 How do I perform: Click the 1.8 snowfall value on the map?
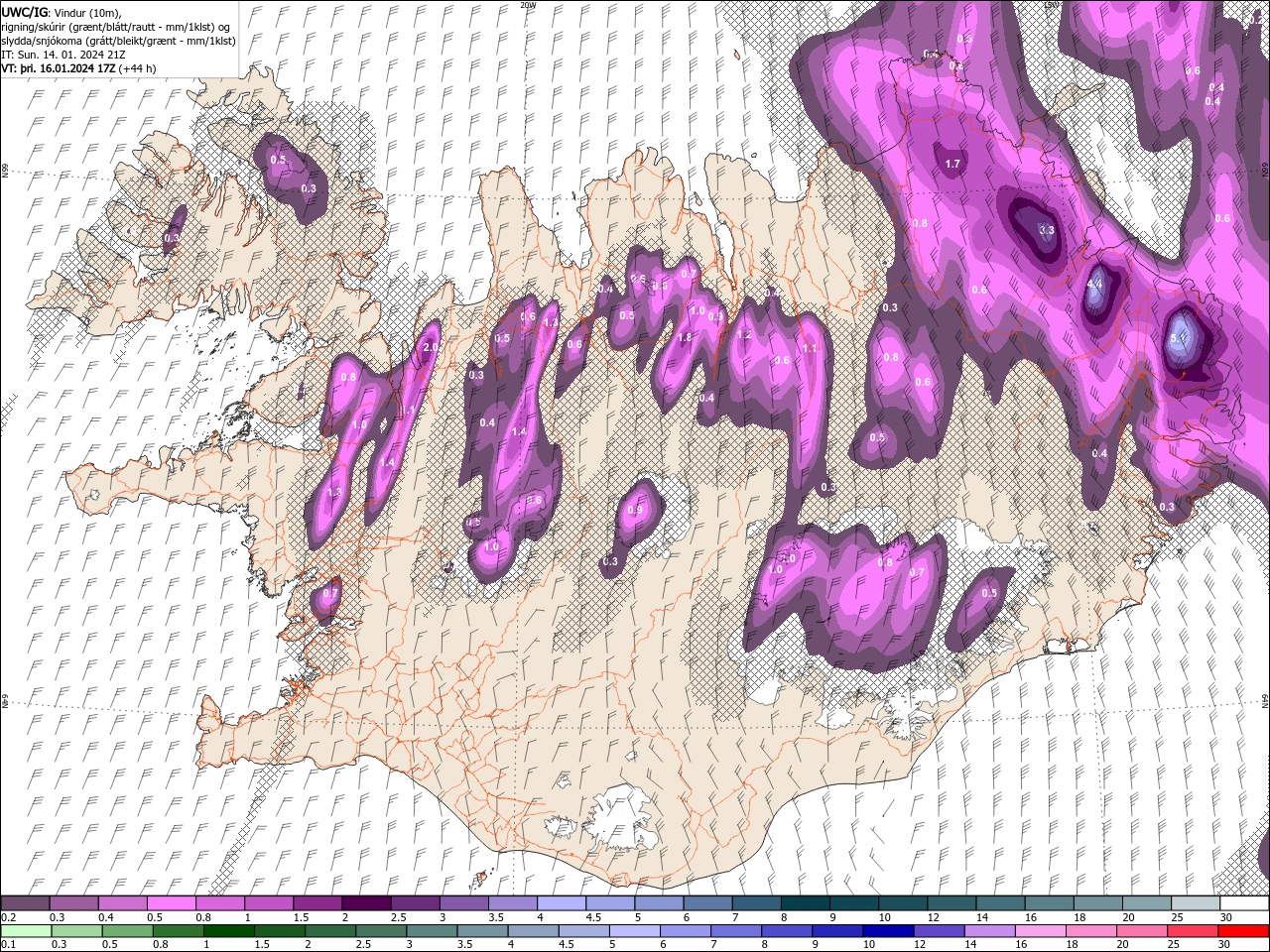[685, 337]
